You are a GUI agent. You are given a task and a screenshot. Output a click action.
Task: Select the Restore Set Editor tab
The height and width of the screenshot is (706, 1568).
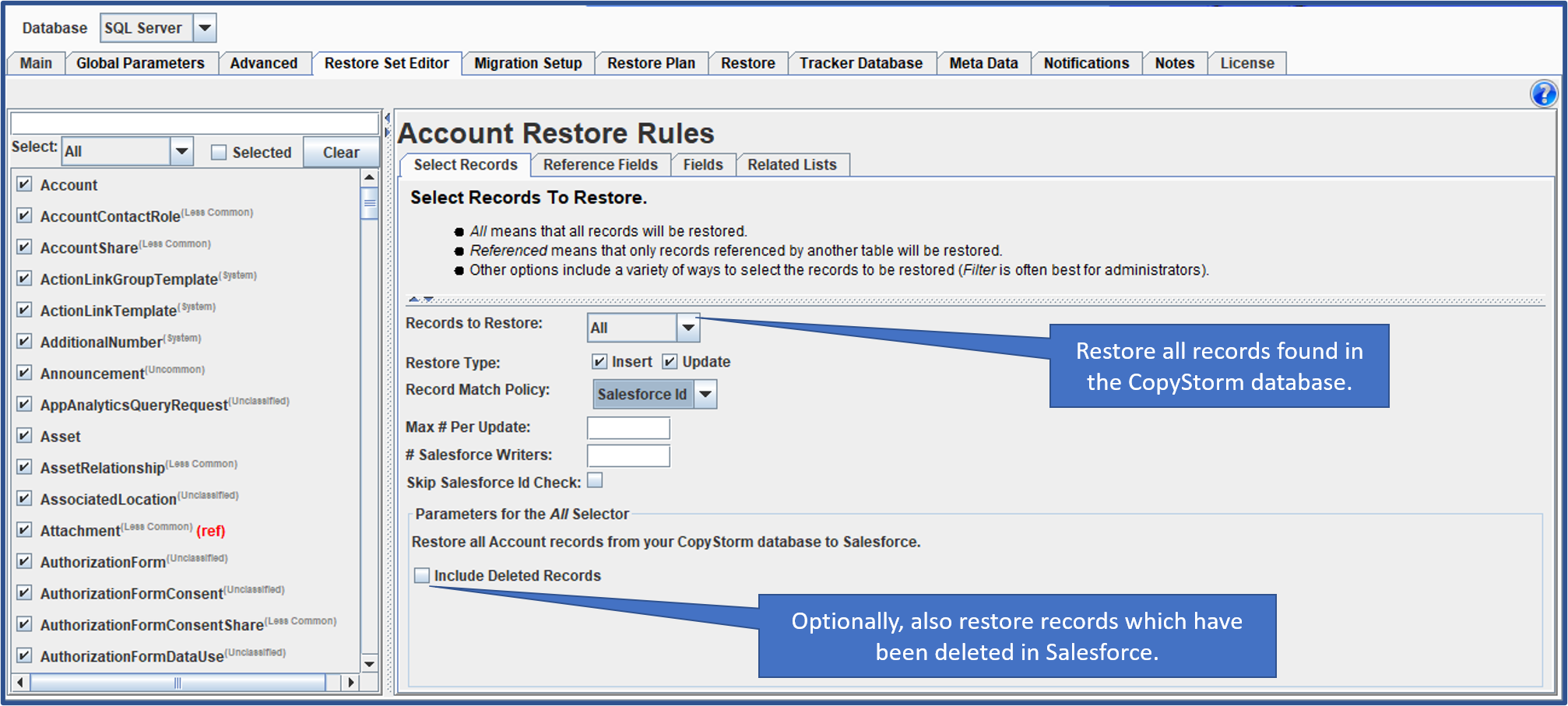(x=387, y=63)
